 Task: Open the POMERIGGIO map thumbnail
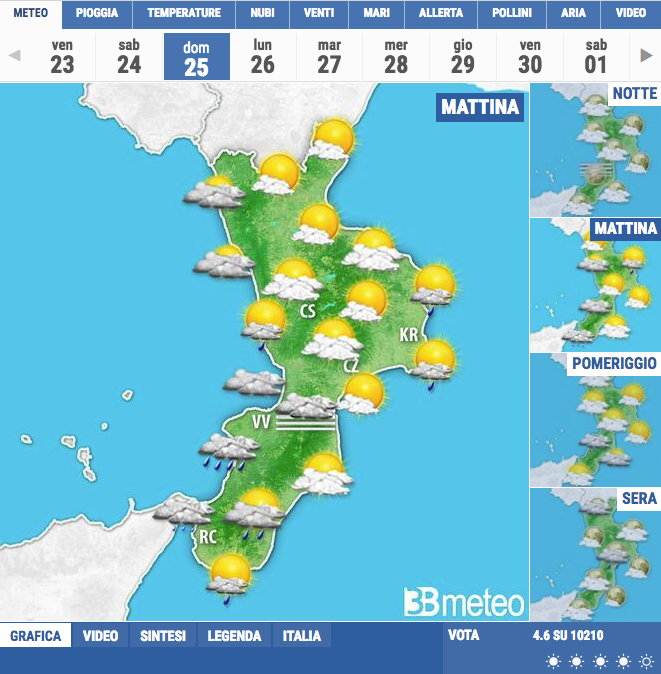click(595, 420)
